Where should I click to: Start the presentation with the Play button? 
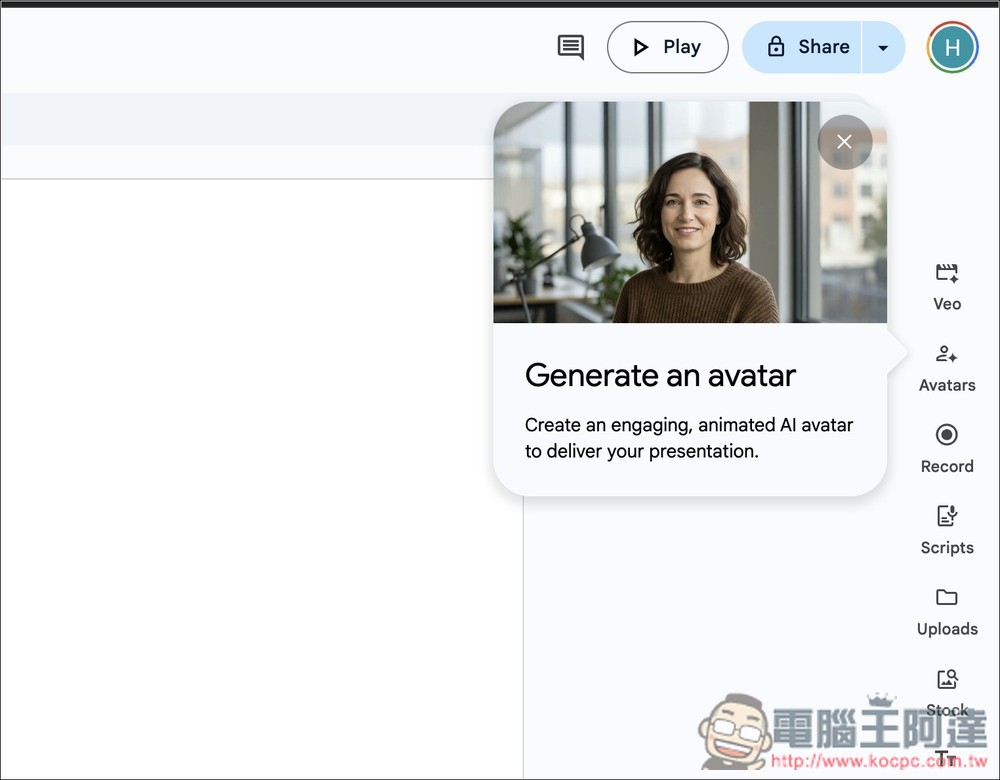coord(667,47)
